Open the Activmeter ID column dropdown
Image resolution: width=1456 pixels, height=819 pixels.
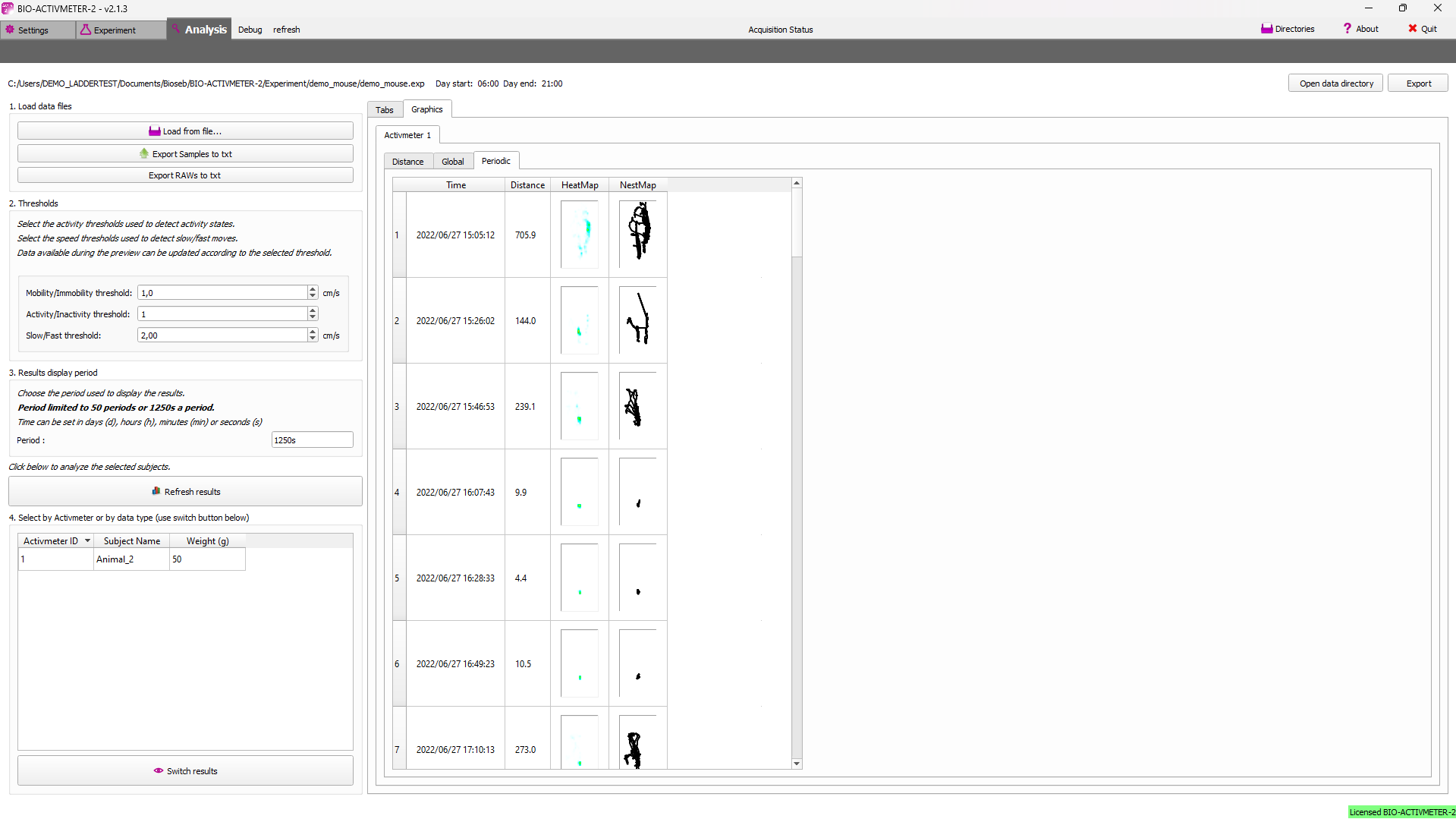[87, 540]
